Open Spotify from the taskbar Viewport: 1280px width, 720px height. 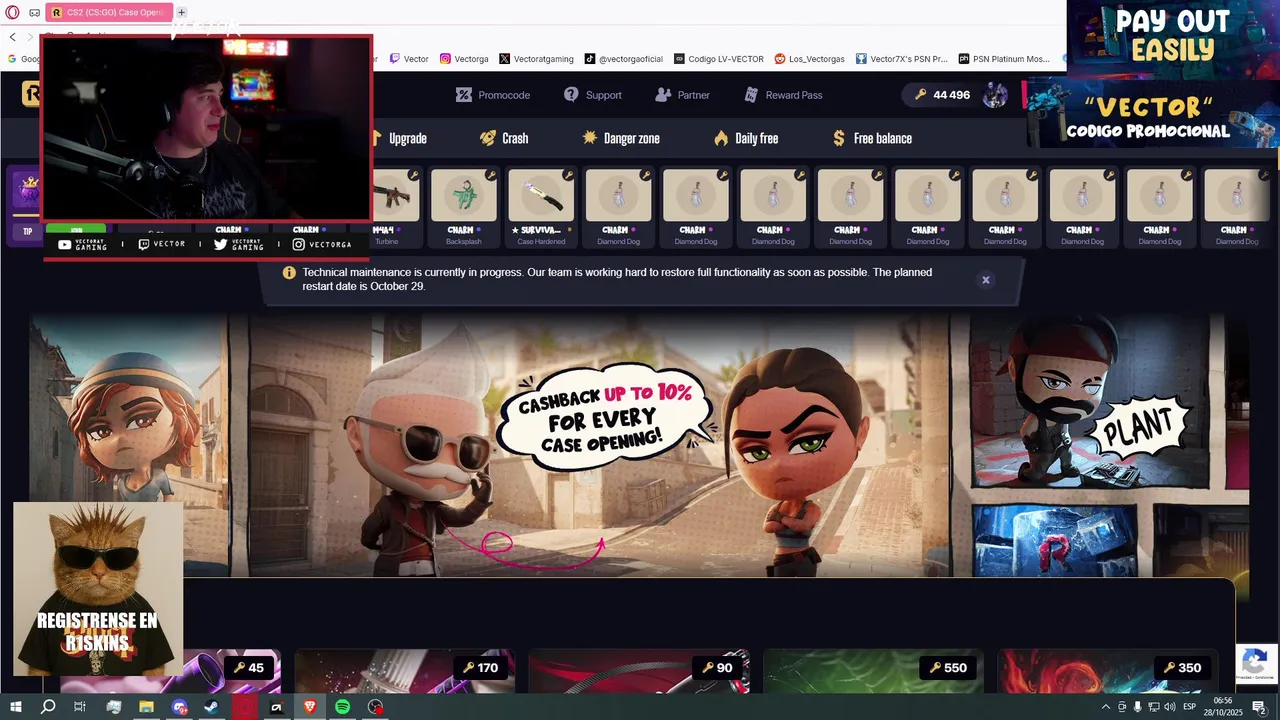coord(342,707)
